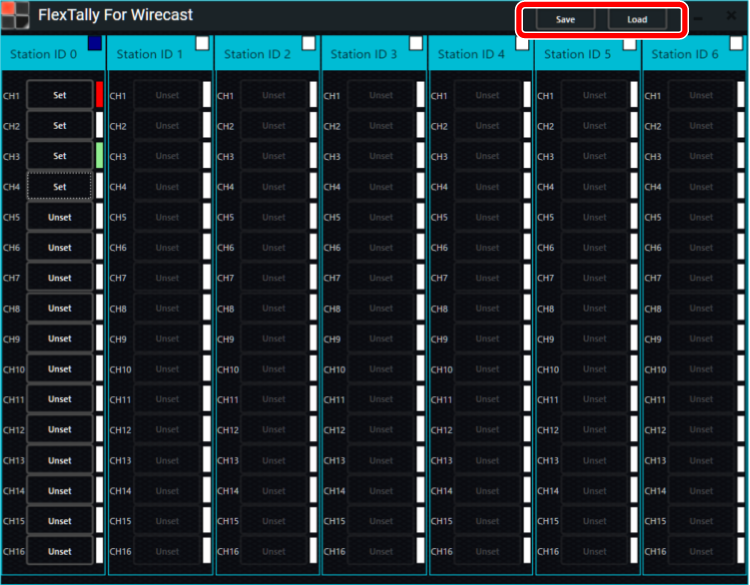
Task: Click the Unset button for Station 0 CH16
Action: [60, 551]
